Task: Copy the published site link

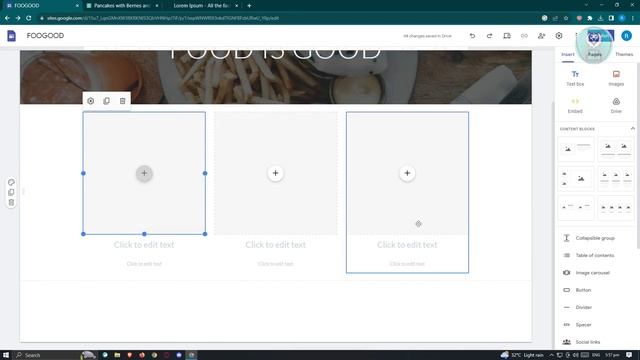Action: (x=524, y=36)
